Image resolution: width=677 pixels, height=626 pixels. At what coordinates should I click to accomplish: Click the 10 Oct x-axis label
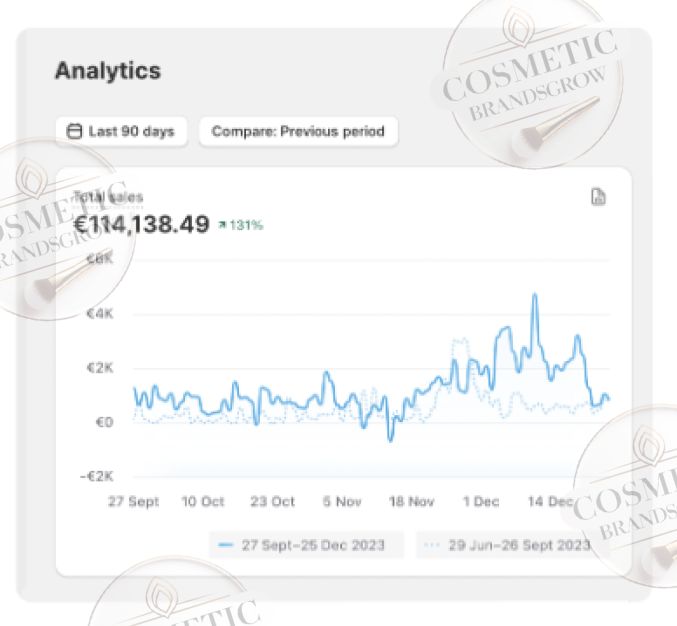(201, 501)
